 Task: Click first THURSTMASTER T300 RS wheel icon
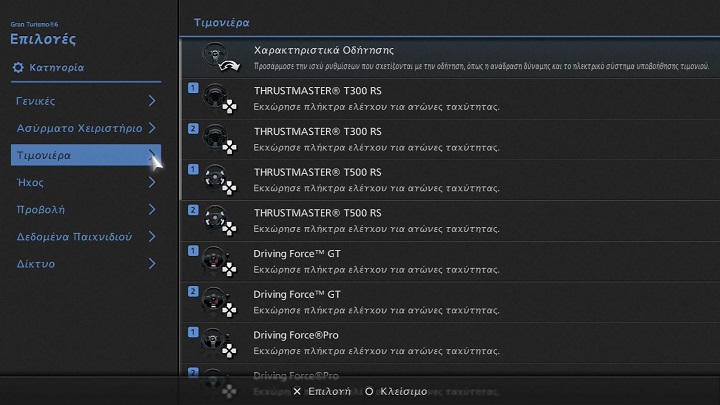[217, 99]
